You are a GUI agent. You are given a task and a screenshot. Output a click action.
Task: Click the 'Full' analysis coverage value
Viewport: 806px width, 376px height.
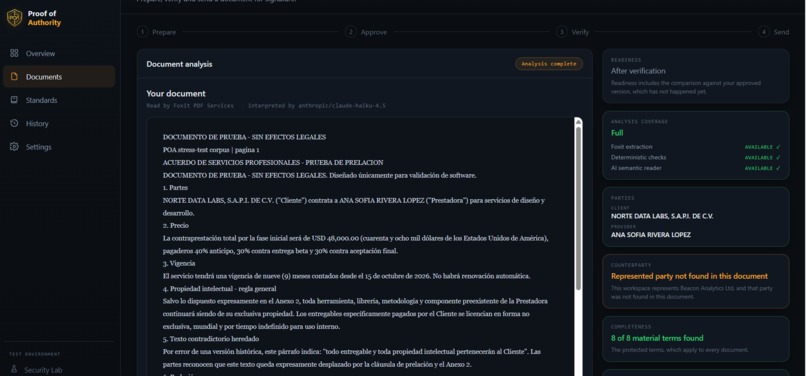[x=617, y=133]
